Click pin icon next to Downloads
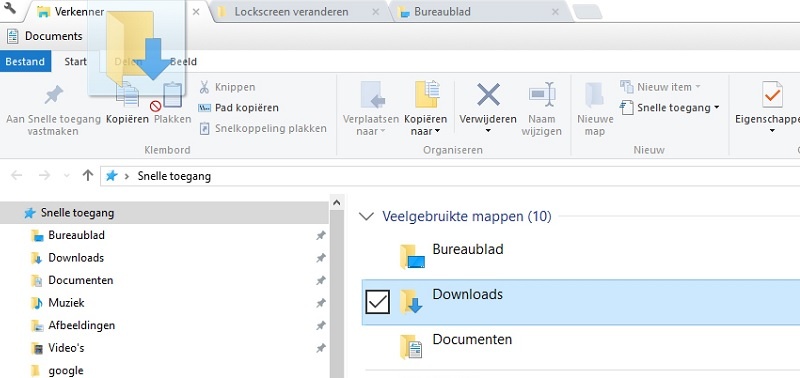 click(320, 258)
